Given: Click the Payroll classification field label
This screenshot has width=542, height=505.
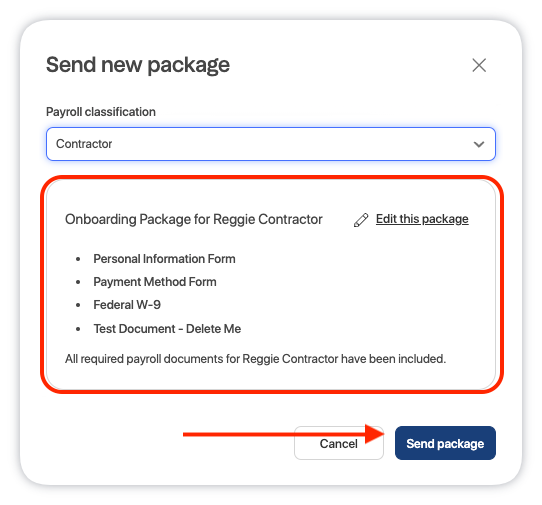Looking at the screenshot, I should 101,112.
